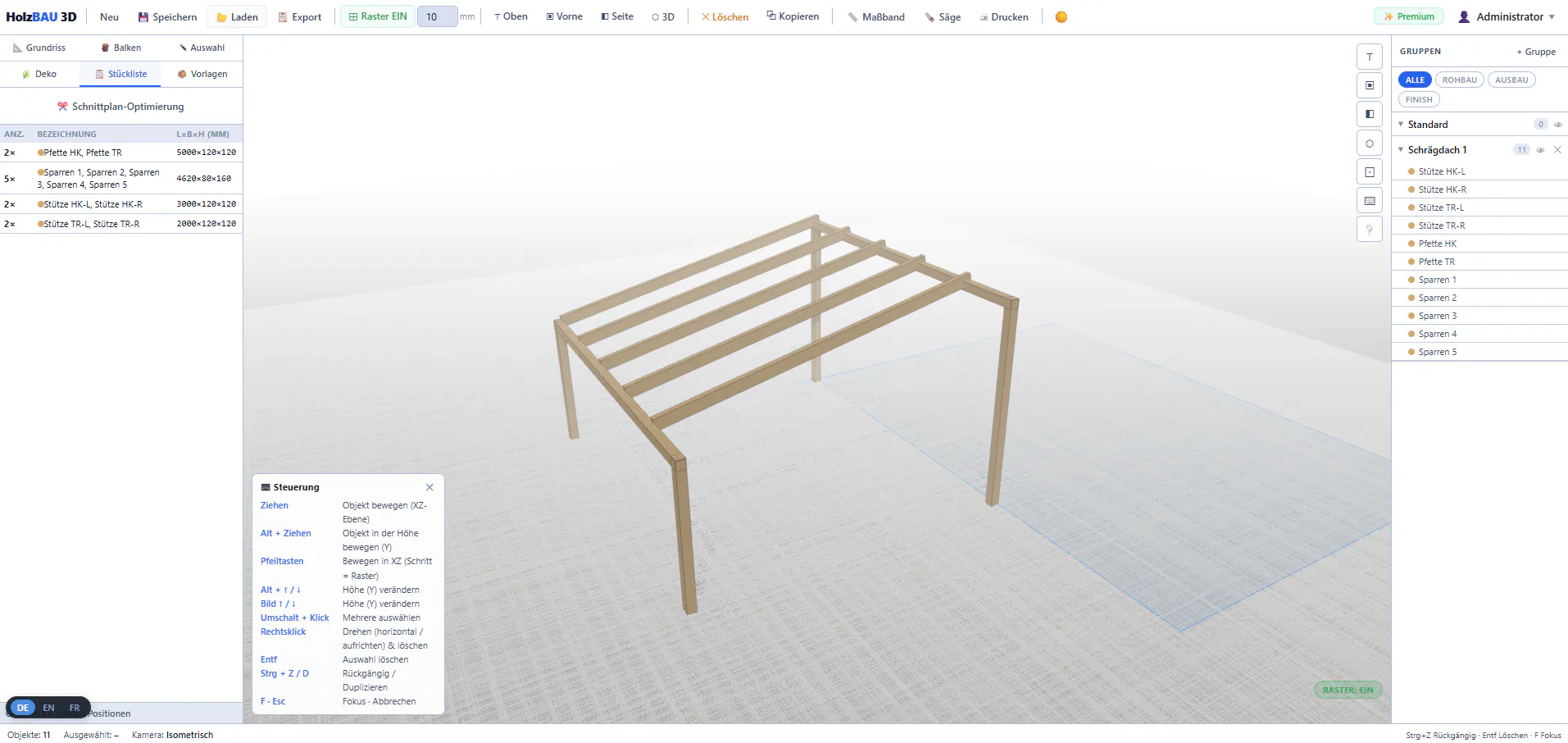Click the T icon in viewport toolbar
Image resolution: width=1568 pixels, height=743 pixels.
pyautogui.click(x=1370, y=57)
